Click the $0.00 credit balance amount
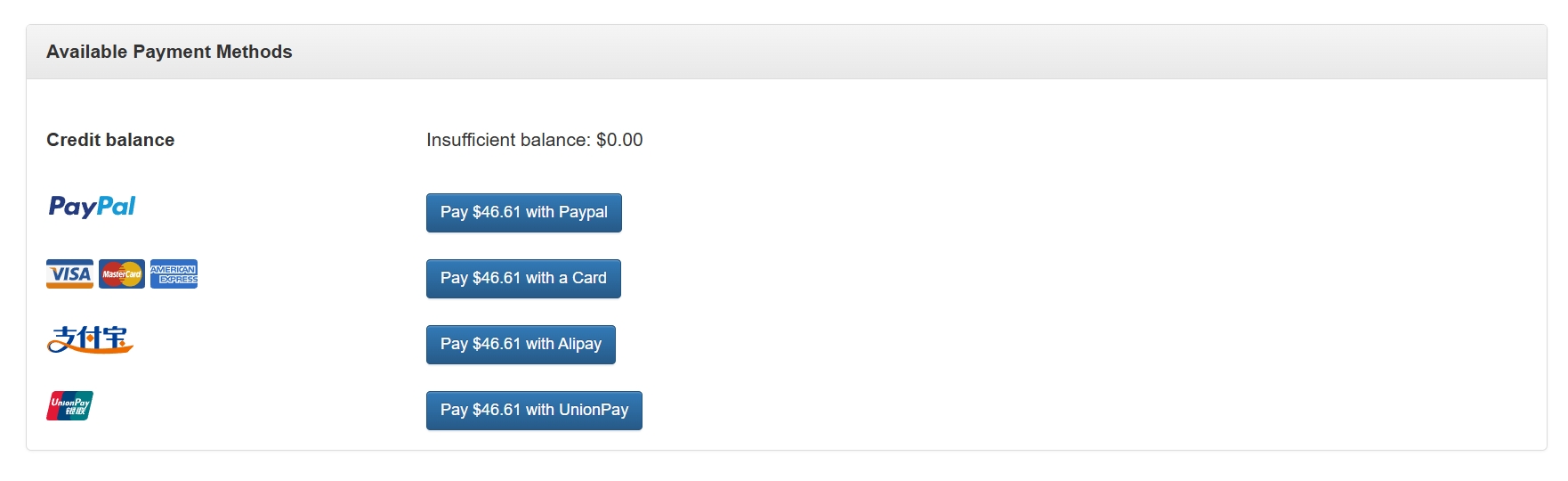The width and height of the screenshot is (1568, 481). (x=619, y=140)
